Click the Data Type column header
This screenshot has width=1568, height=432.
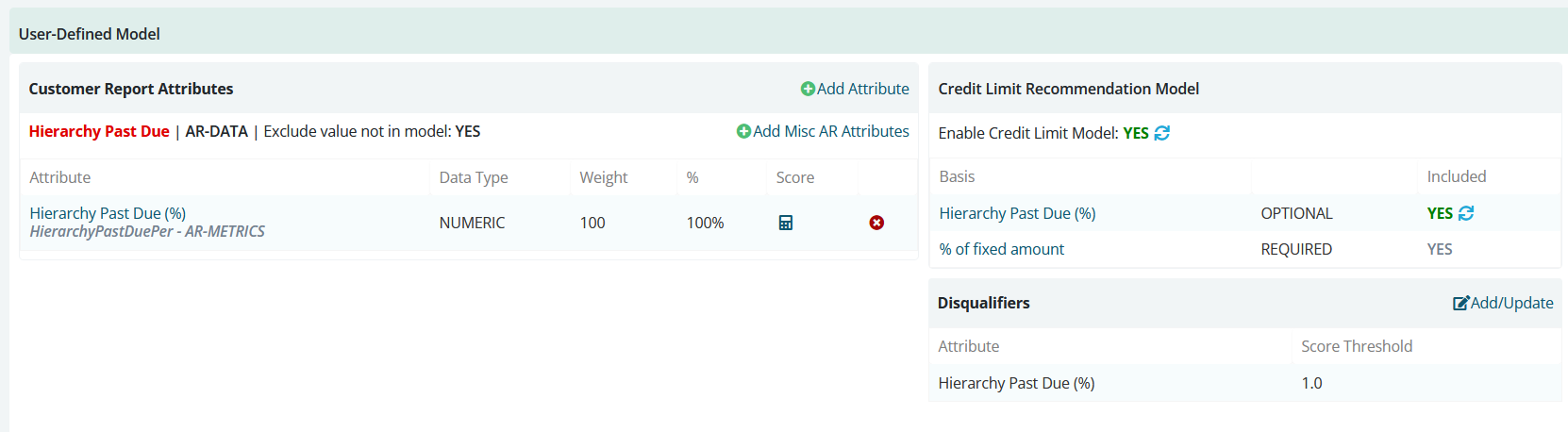tap(474, 177)
